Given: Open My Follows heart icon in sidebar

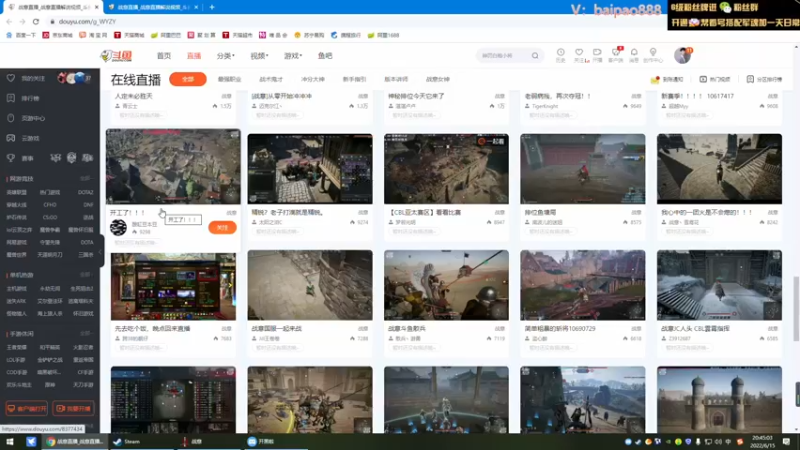Looking at the screenshot, I should pyautogui.click(x=11, y=78).
